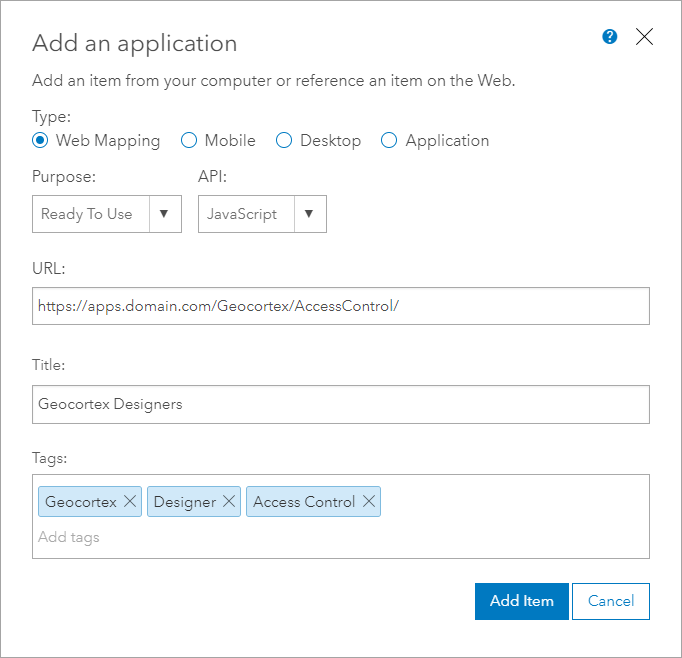Click the Ready To Use value
Viewport: 682px width, 658px height.
coord(87,214)
